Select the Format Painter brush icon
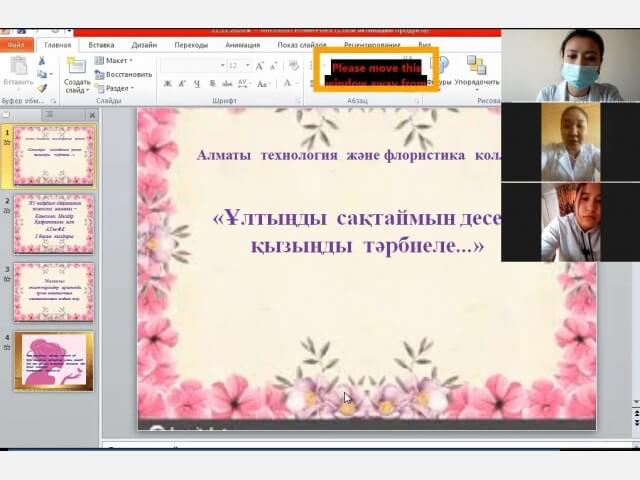This screenshot has height=480, width=640. click(x=42, y=88)
